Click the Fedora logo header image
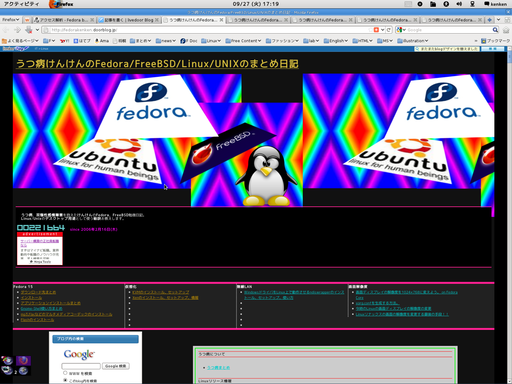 coord(152,103)
